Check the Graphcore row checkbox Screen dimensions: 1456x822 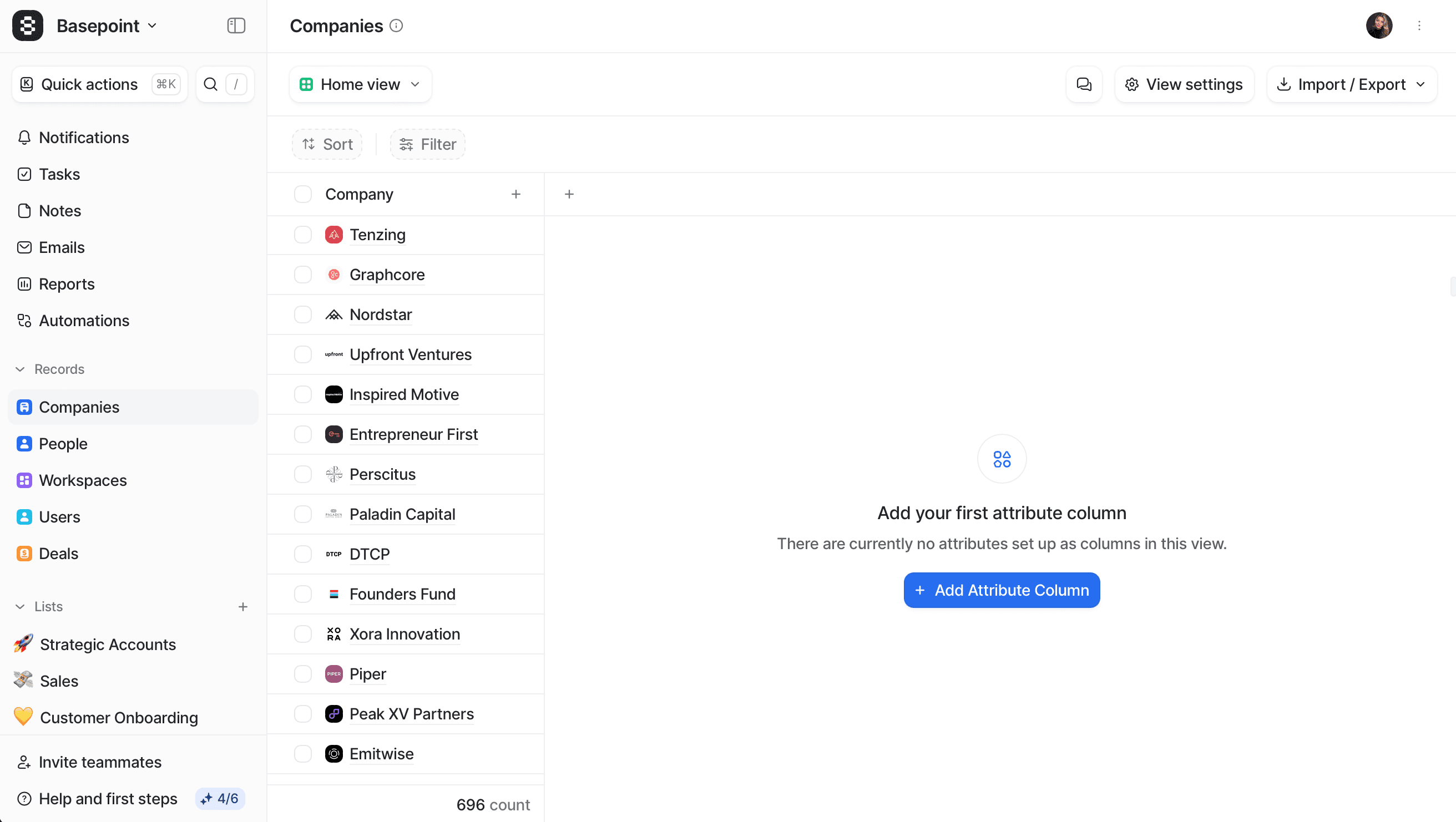coord(303,275)
